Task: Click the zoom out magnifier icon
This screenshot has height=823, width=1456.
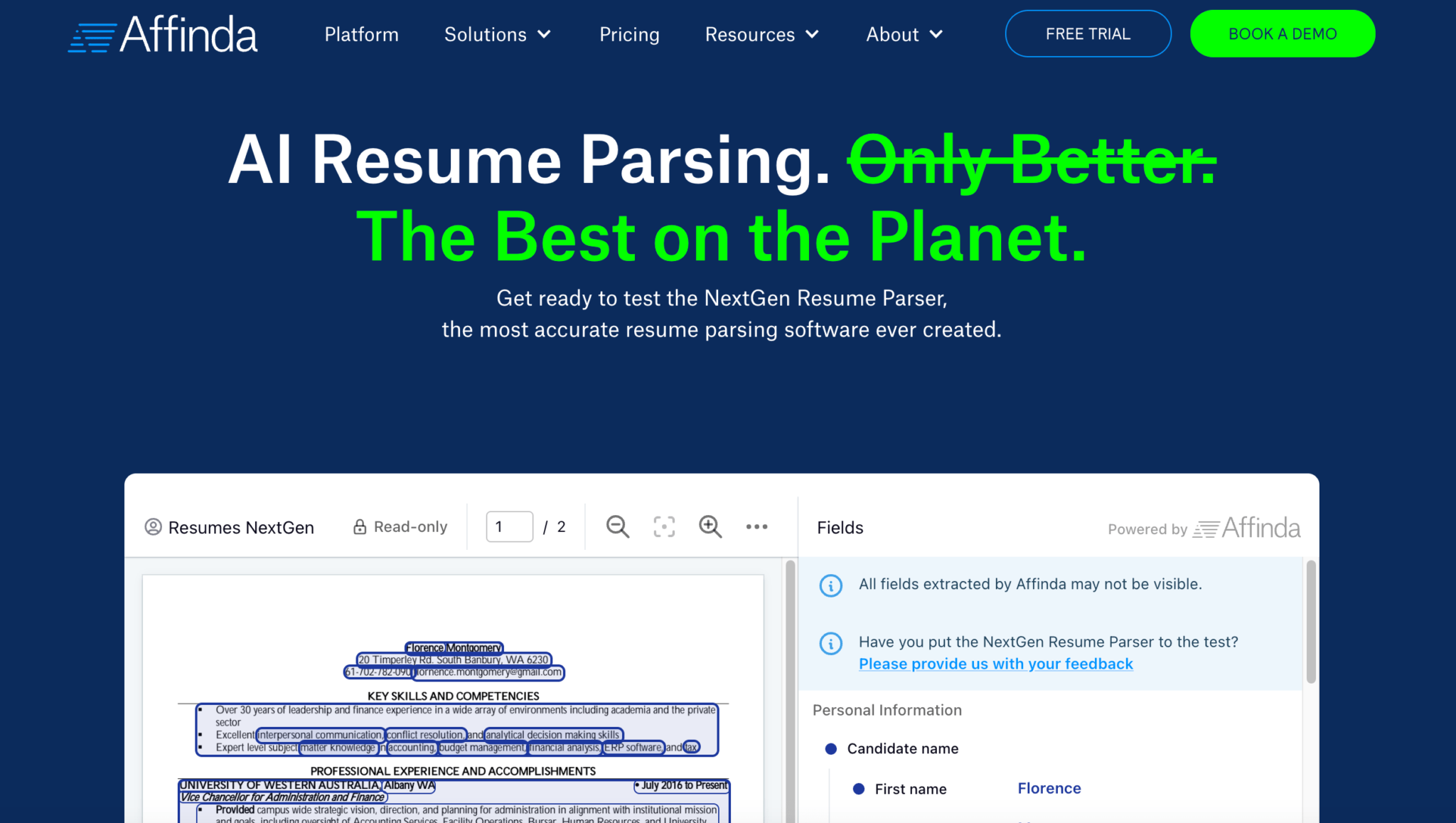Action: point(617,526)
